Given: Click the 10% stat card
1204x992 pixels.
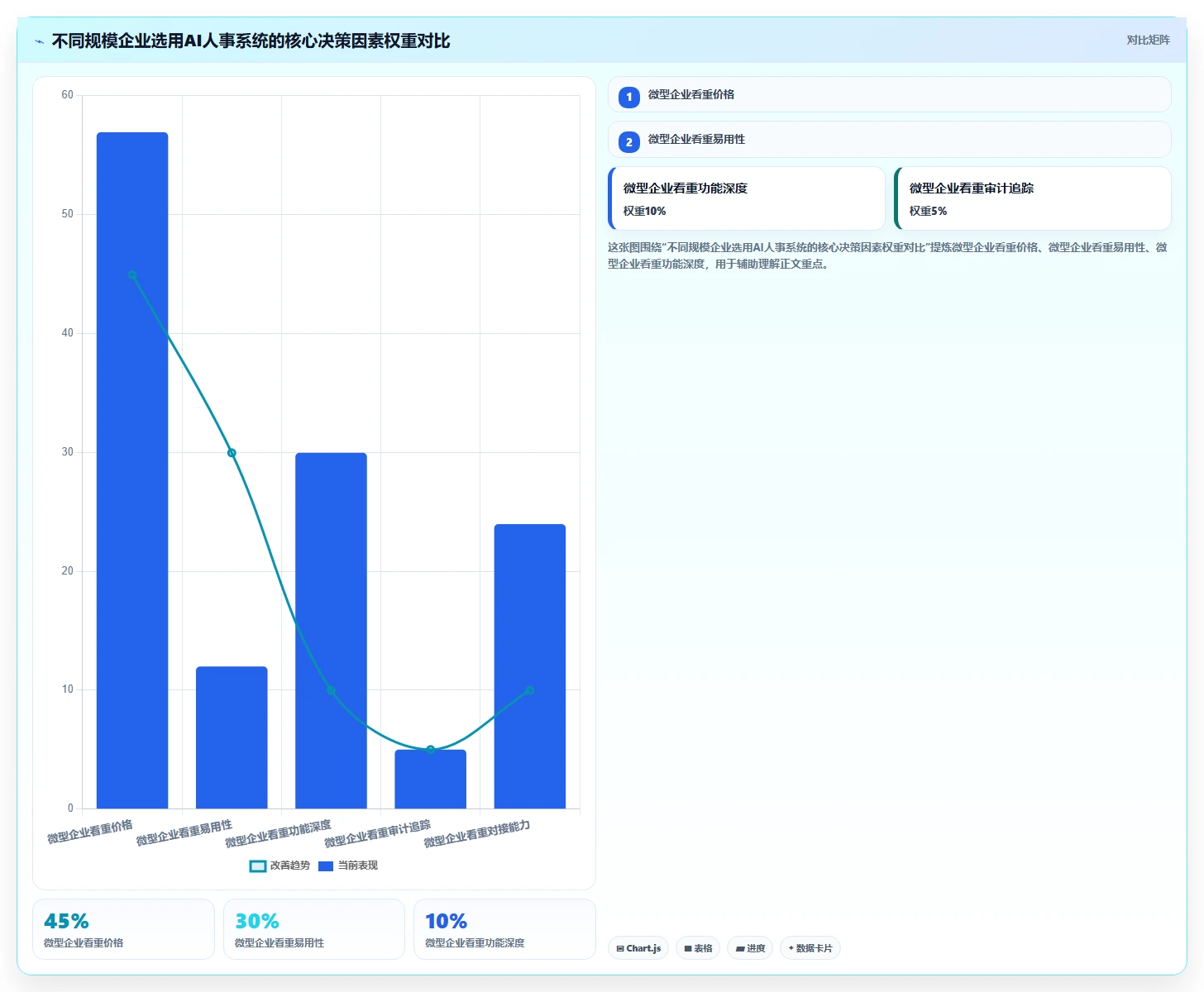Looking at the screenshot, I should [x=504, y=929].
